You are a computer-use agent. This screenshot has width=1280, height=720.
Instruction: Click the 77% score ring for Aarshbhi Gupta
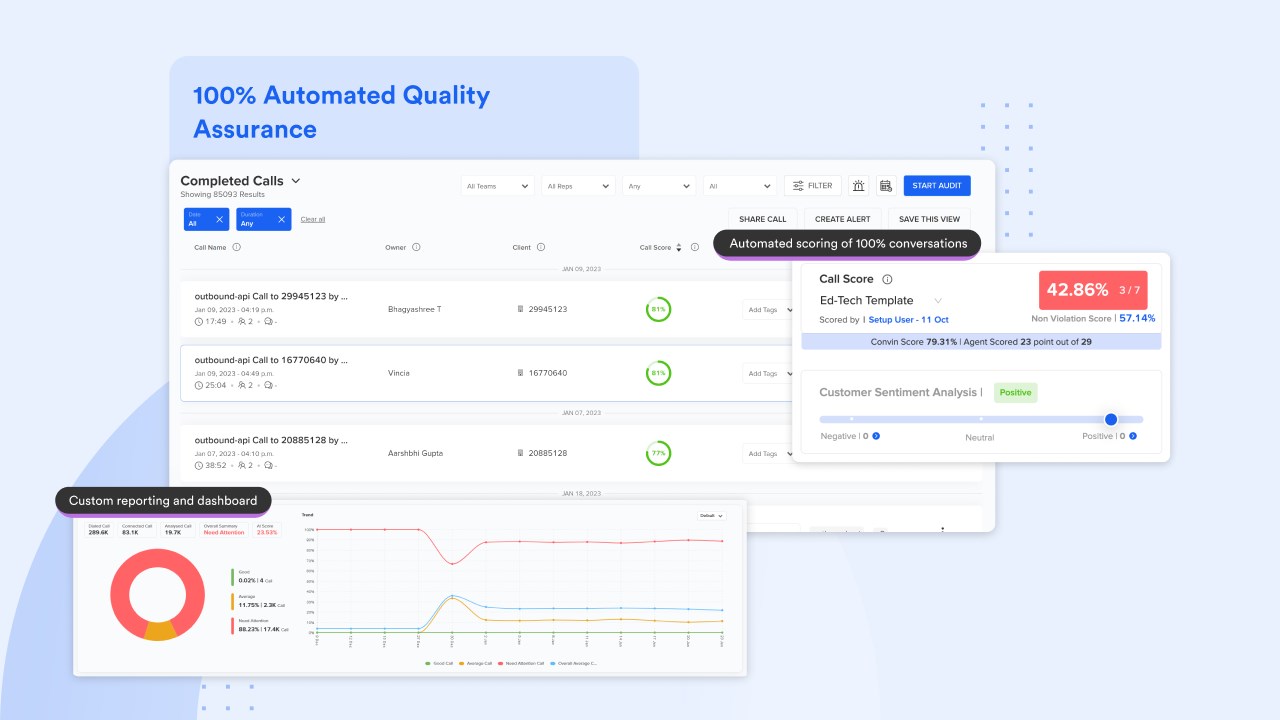point(658,453)
